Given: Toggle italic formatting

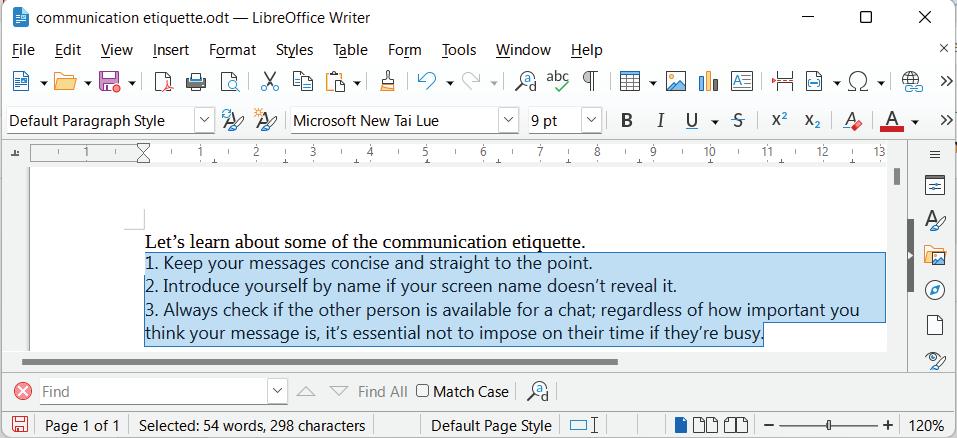Looking at the screenshot, I should tap(660, 121).
